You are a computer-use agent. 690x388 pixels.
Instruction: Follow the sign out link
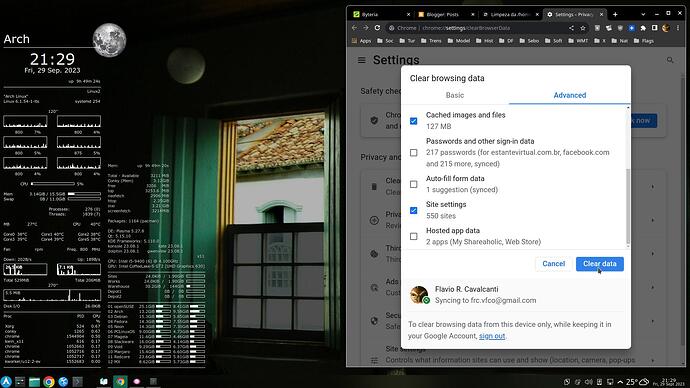coord(492,336)
